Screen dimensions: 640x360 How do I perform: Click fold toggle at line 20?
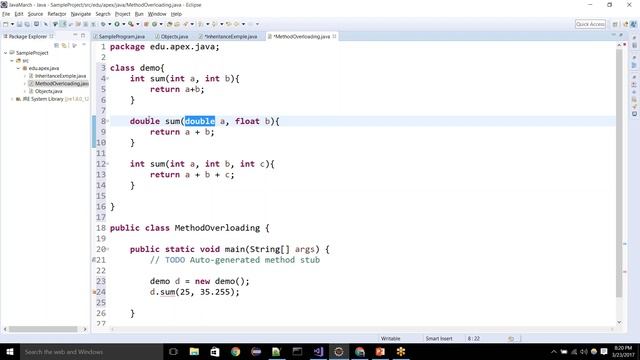point(107,249)
